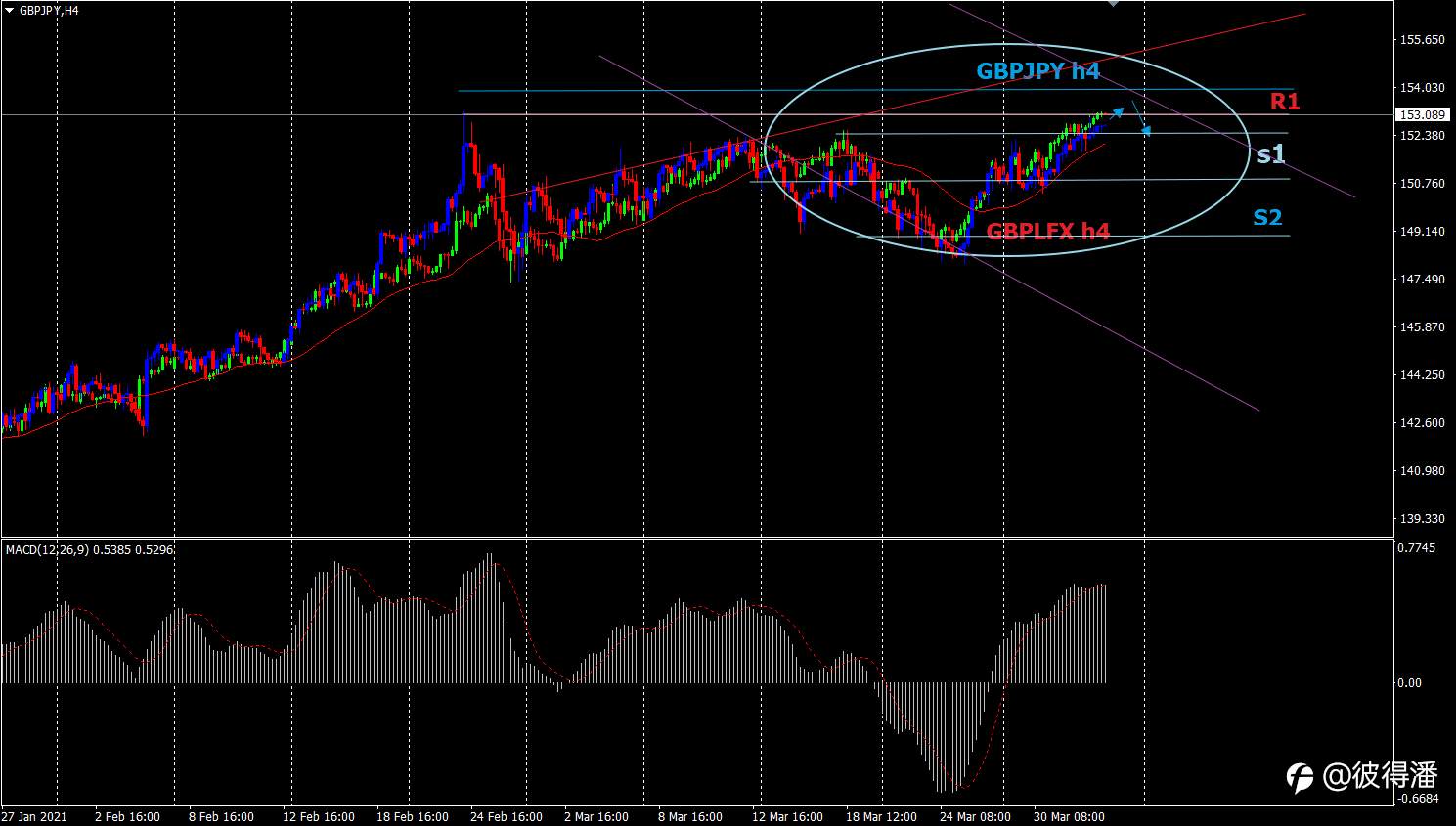Click the 2 Feb 16:00 time label

click(x=127, y=817)
